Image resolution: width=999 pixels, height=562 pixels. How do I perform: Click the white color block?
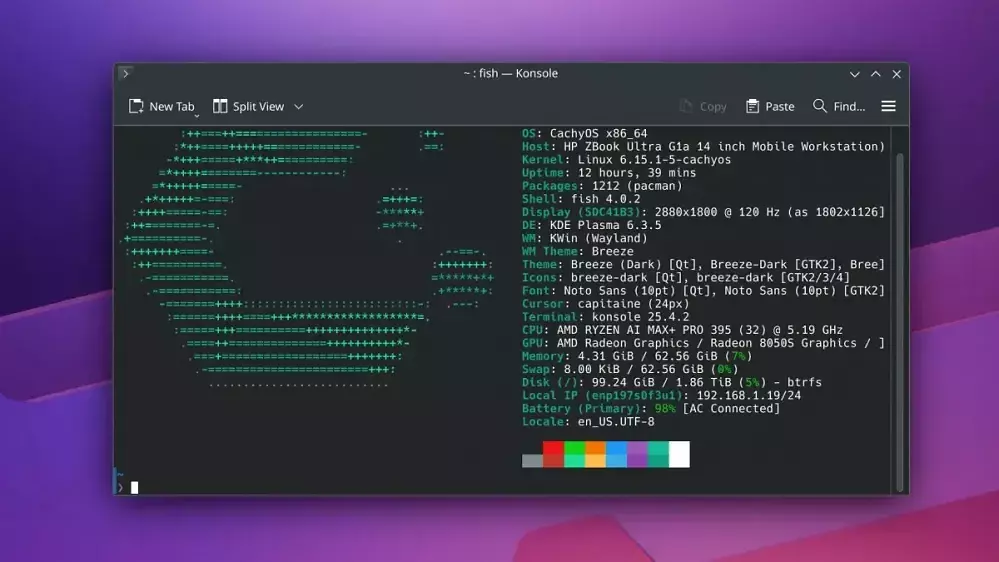679,454
